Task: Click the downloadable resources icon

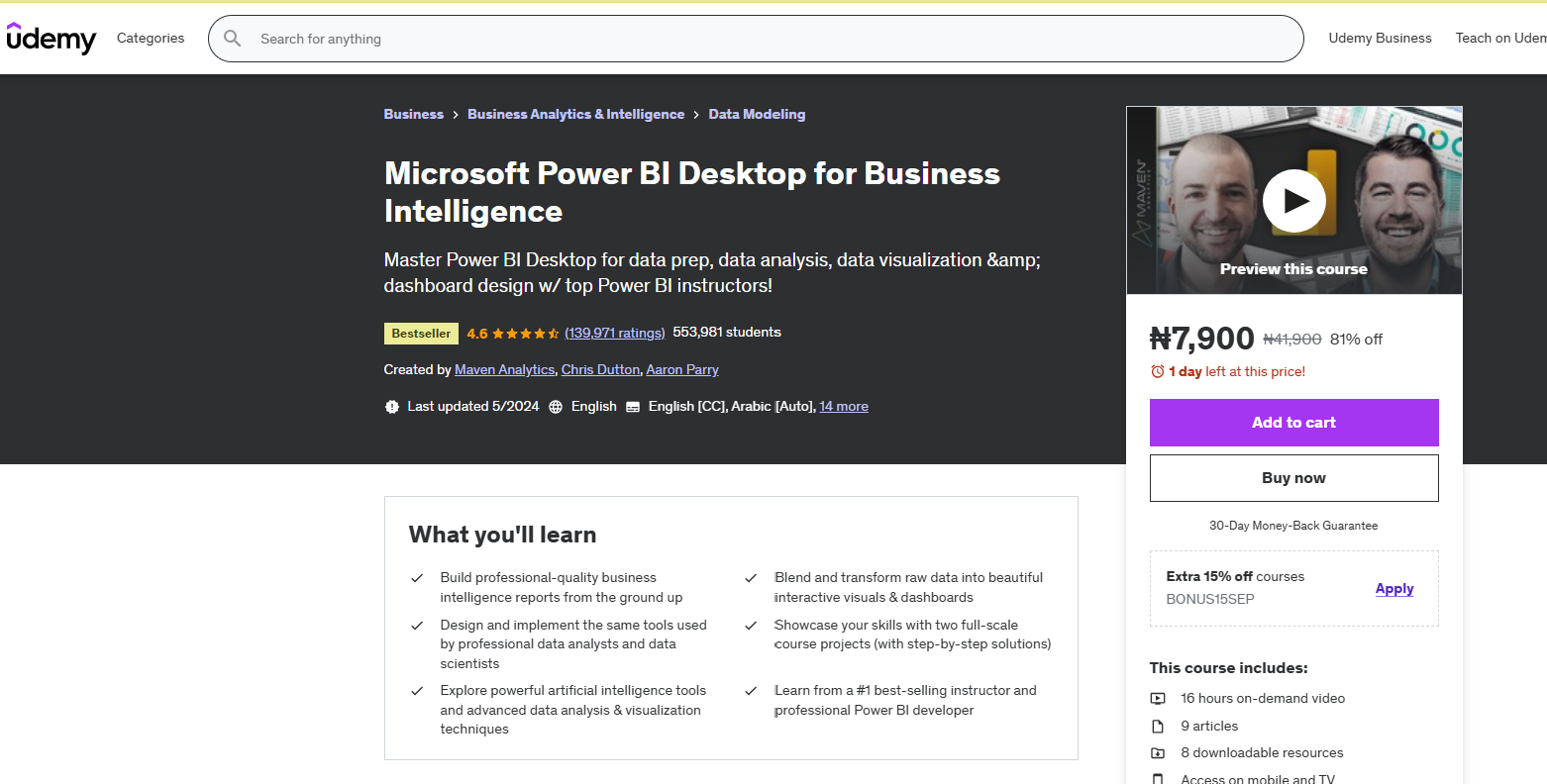Action: tap(1159, 752)
